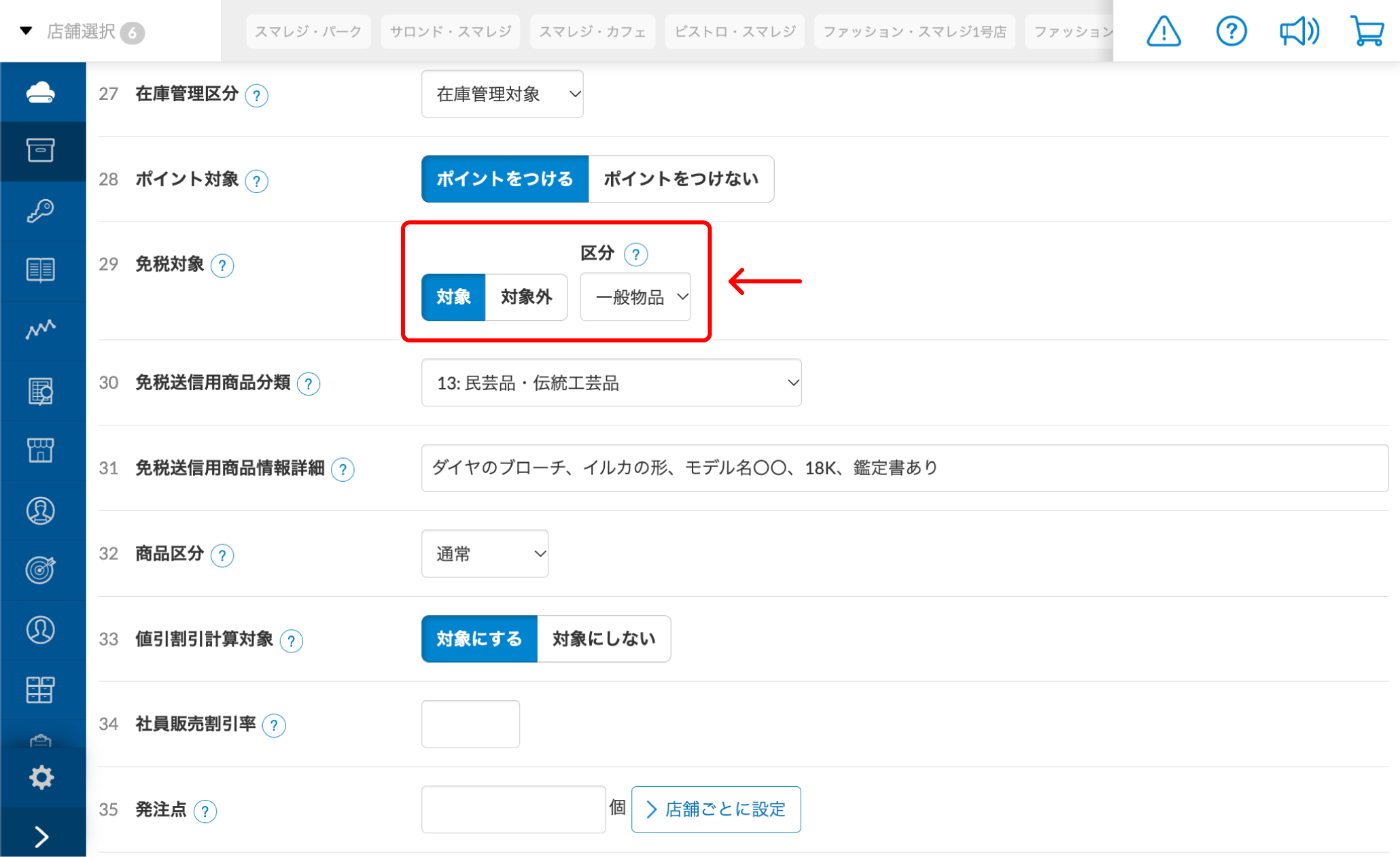Click the upper user profile sidebar icon
The height and width of the screenshot is (857, 1400).
(x=41, y=510)
